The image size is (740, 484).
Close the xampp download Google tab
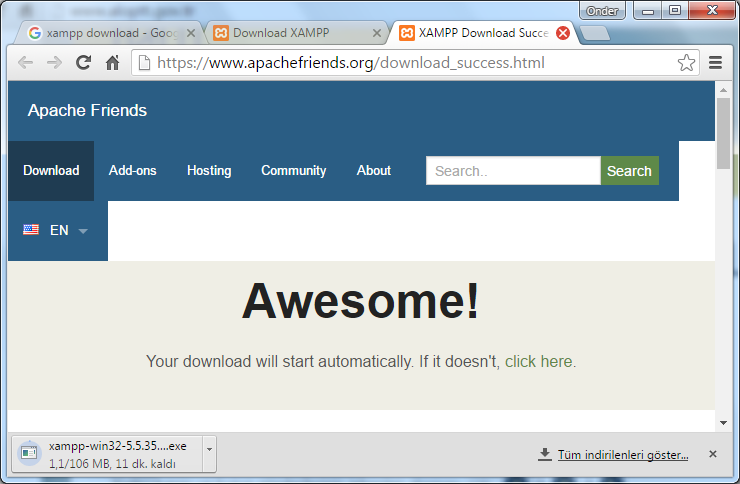tap(191, 33)
